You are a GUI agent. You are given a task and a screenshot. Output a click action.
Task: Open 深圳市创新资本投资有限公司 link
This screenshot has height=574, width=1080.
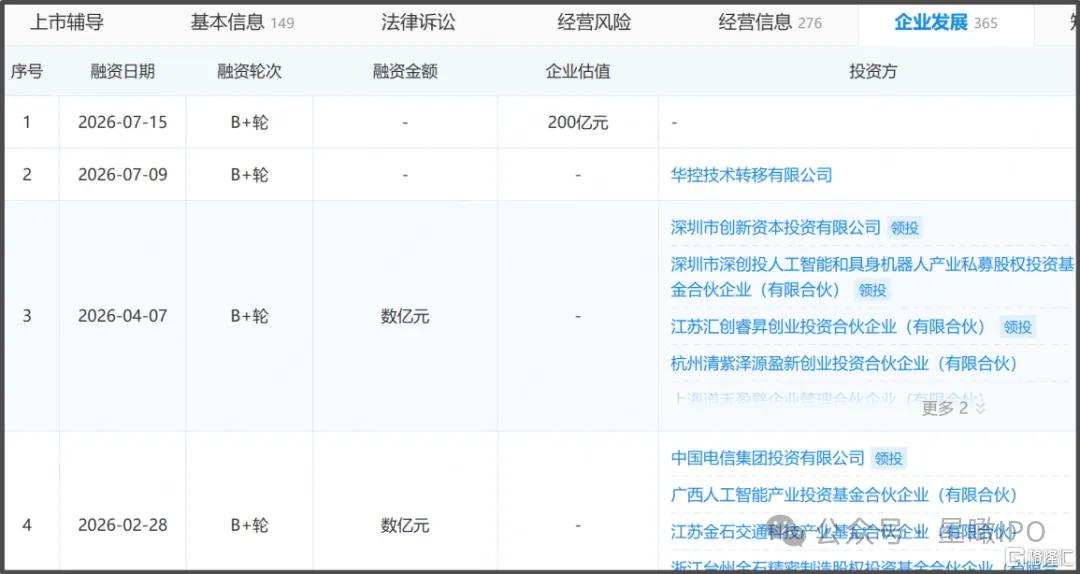click(776, 227)
